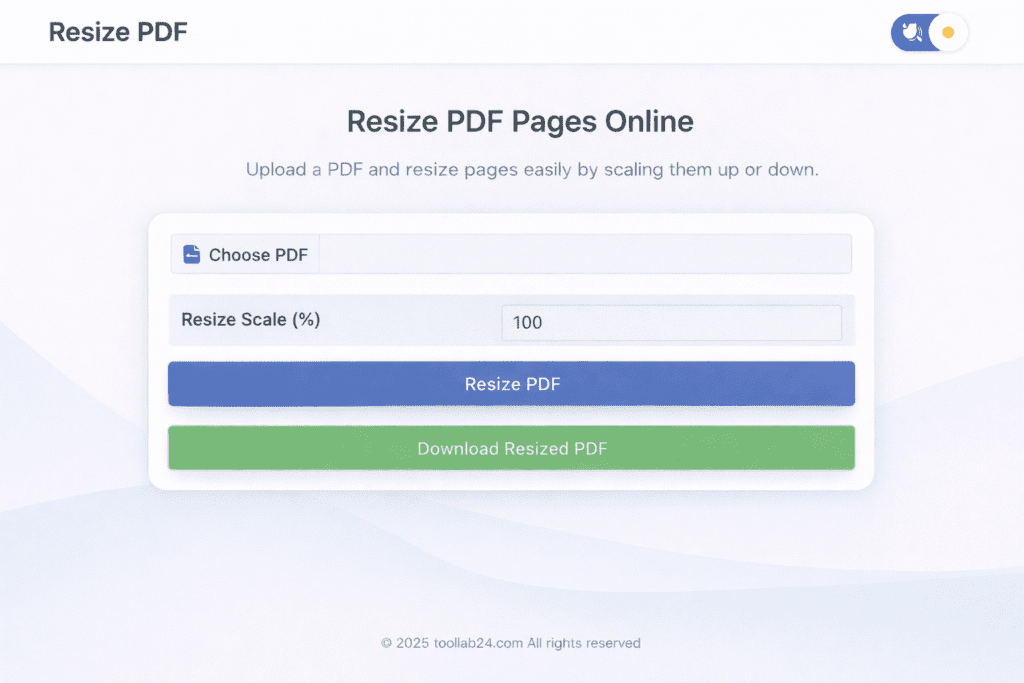Screen dimensions: 1024x683
Task: Click Download Resized PDF
Action: tap(512, 448)
